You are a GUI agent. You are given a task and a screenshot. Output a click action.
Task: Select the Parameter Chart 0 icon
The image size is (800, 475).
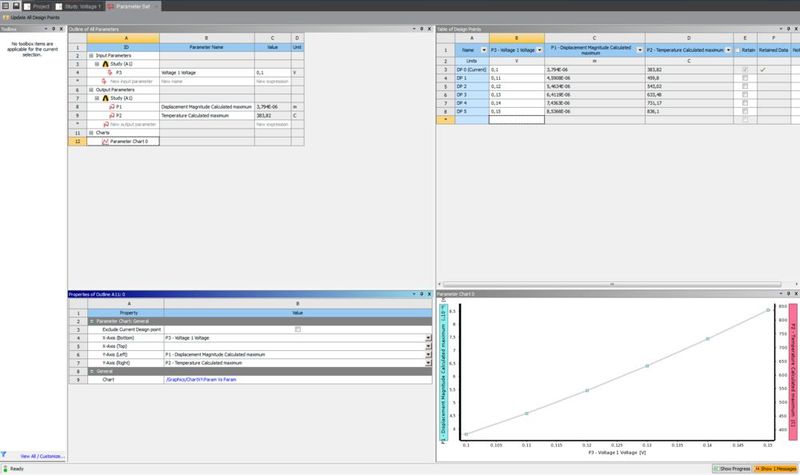106,141
